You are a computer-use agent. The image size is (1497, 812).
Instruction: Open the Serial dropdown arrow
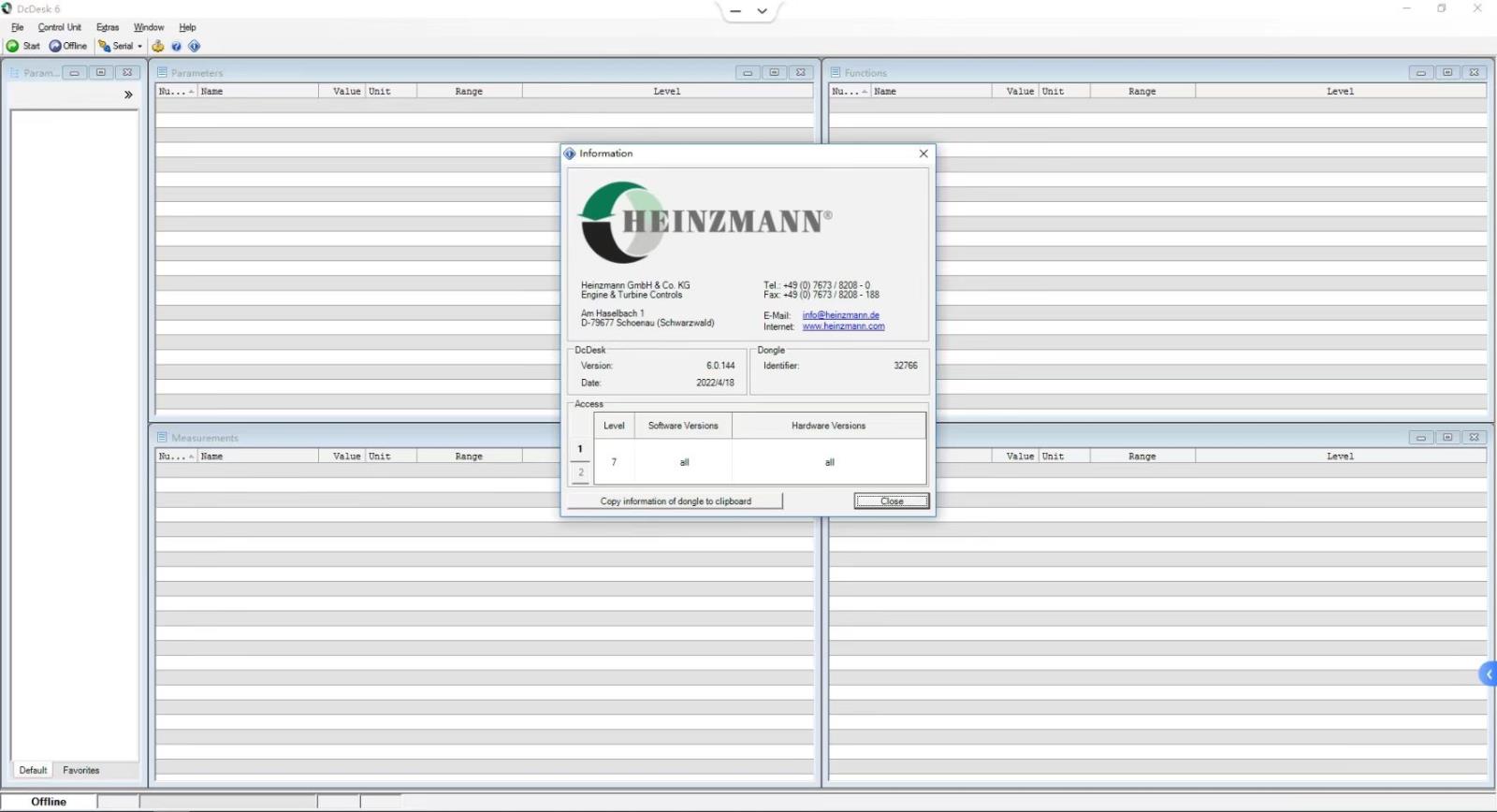click(x=140, y=46)
